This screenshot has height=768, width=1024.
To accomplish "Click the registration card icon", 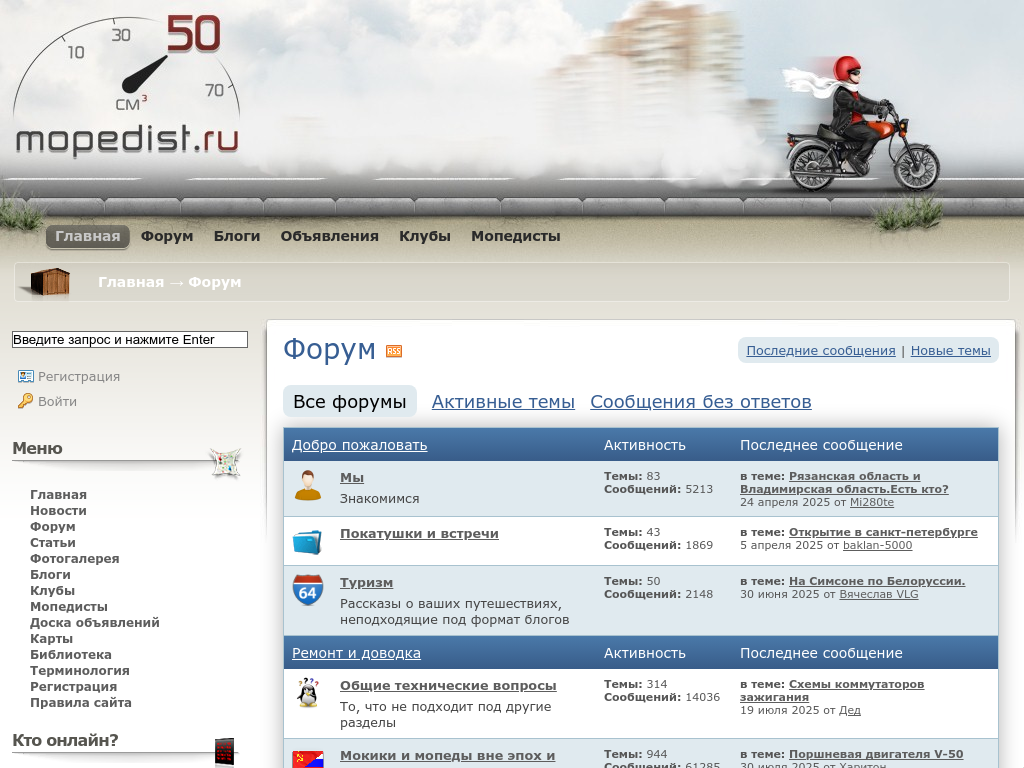I will point(25,376).
